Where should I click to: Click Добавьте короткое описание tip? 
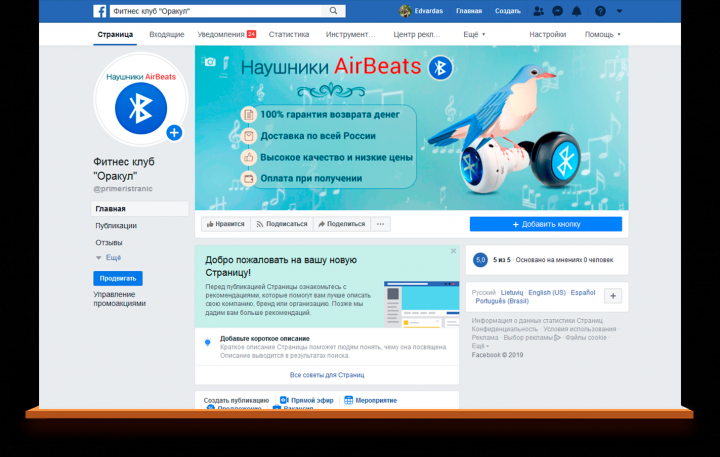coord(265,339)
